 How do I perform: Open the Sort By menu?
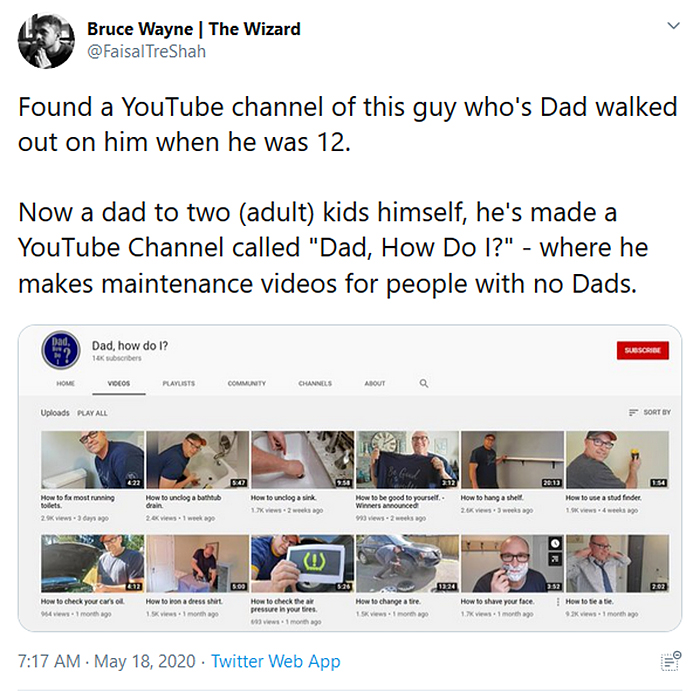tap(649, 412)
